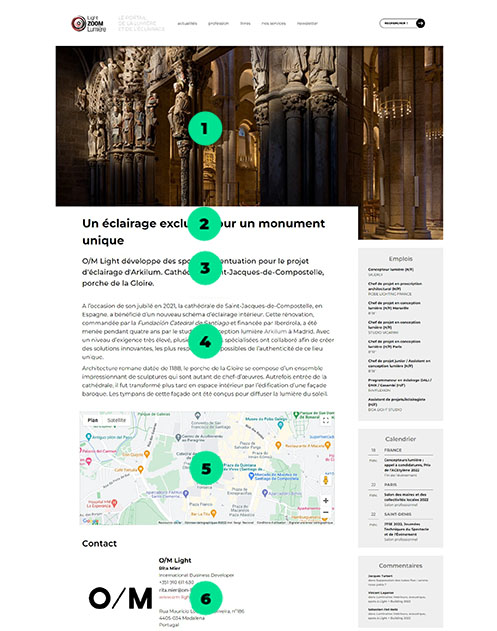The image size is (497, 631).
Task: Open the Chef de projet en prescription architectural job
Action: [395, 286]
